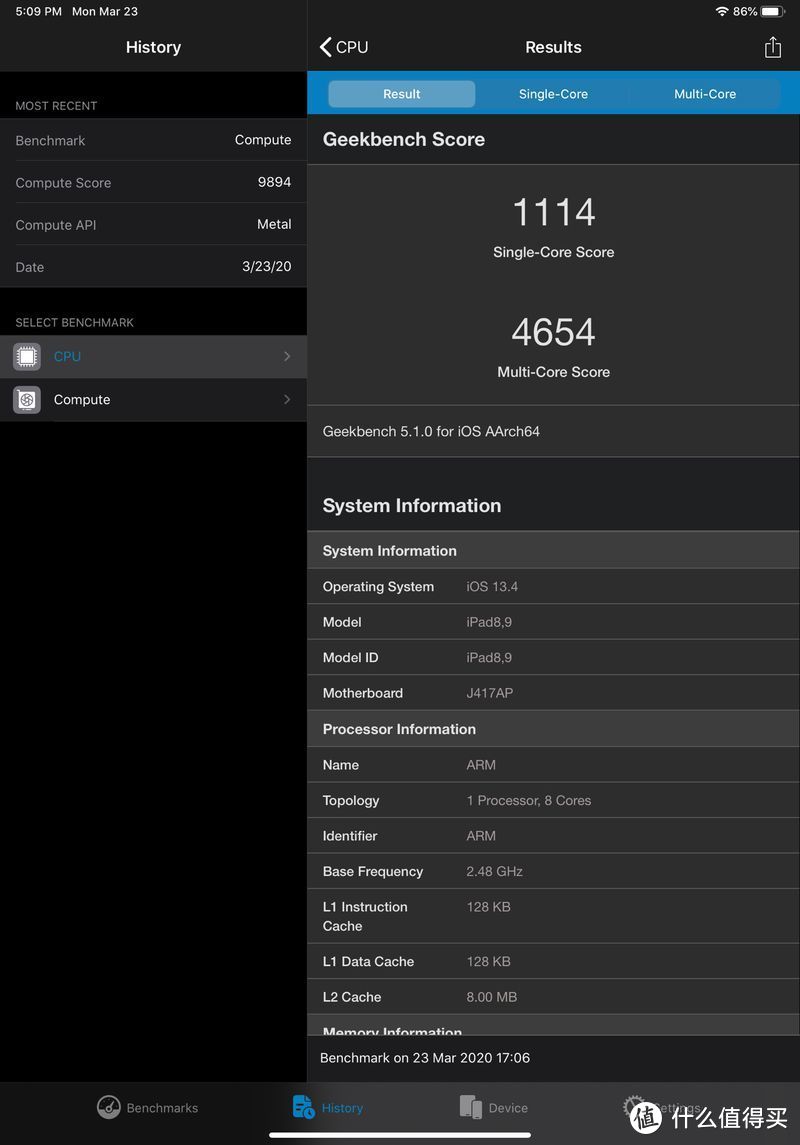Screen dimensions: 800x1145
Task: Click the multi-core score 4654
Action: click(553, 332)
